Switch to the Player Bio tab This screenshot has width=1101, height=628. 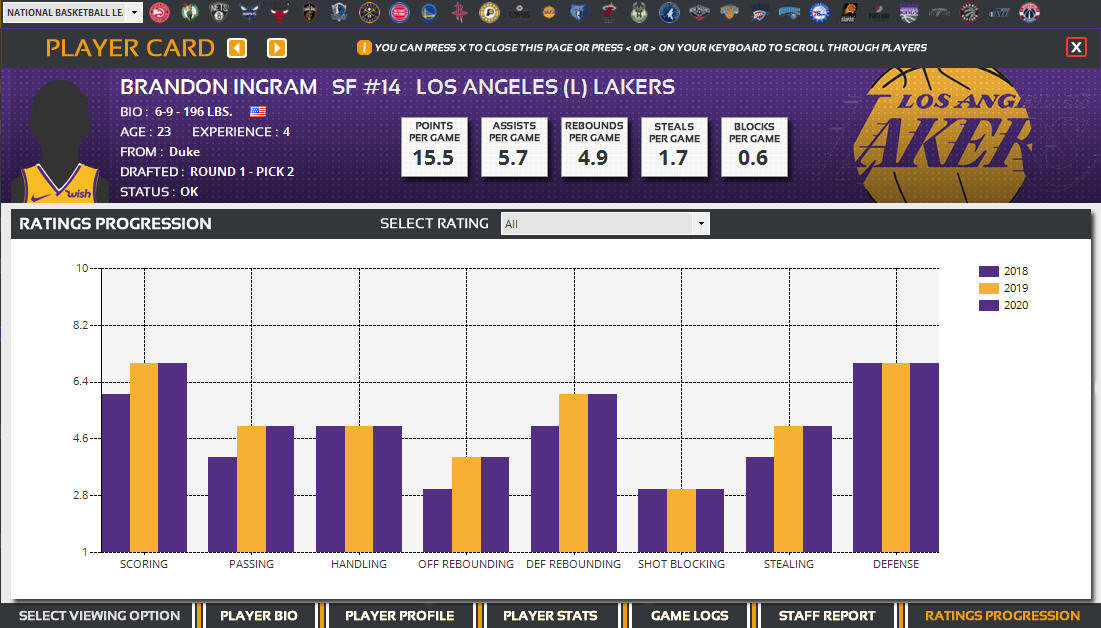pos(258,615)
